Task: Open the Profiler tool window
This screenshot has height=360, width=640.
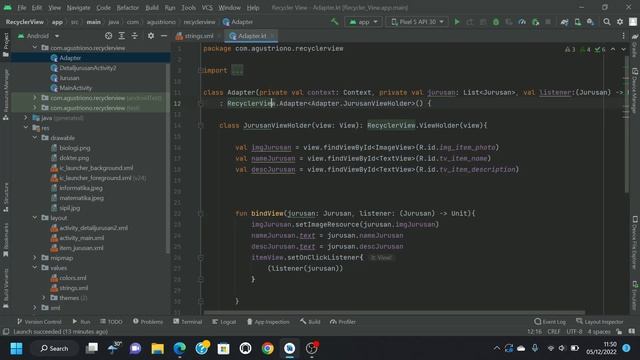Action: click(343, 322)
